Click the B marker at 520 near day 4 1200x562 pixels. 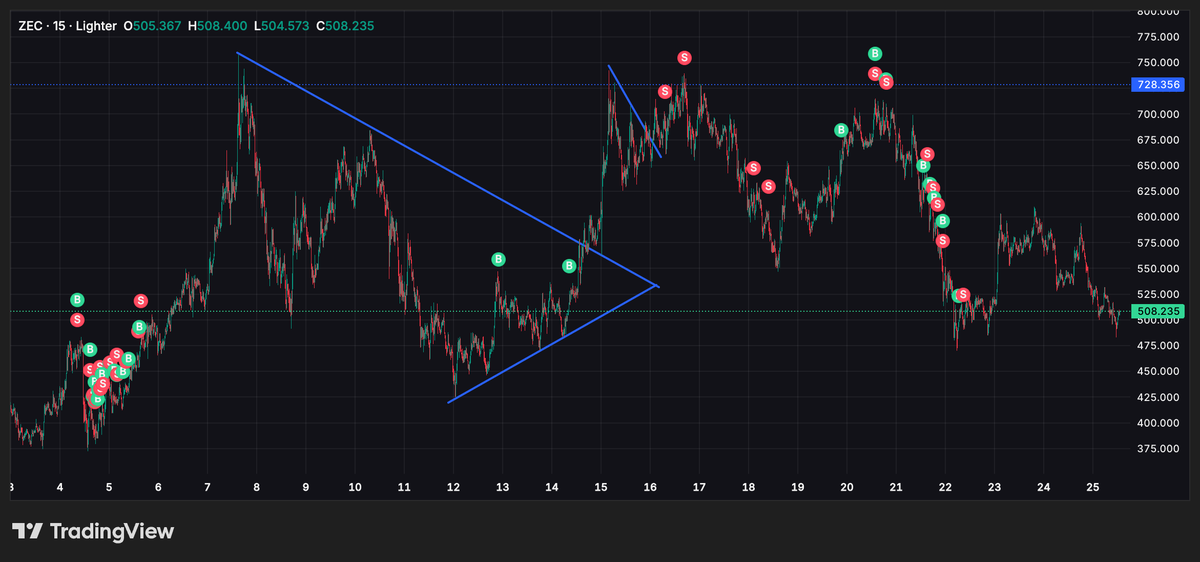[x=77, y=300]
